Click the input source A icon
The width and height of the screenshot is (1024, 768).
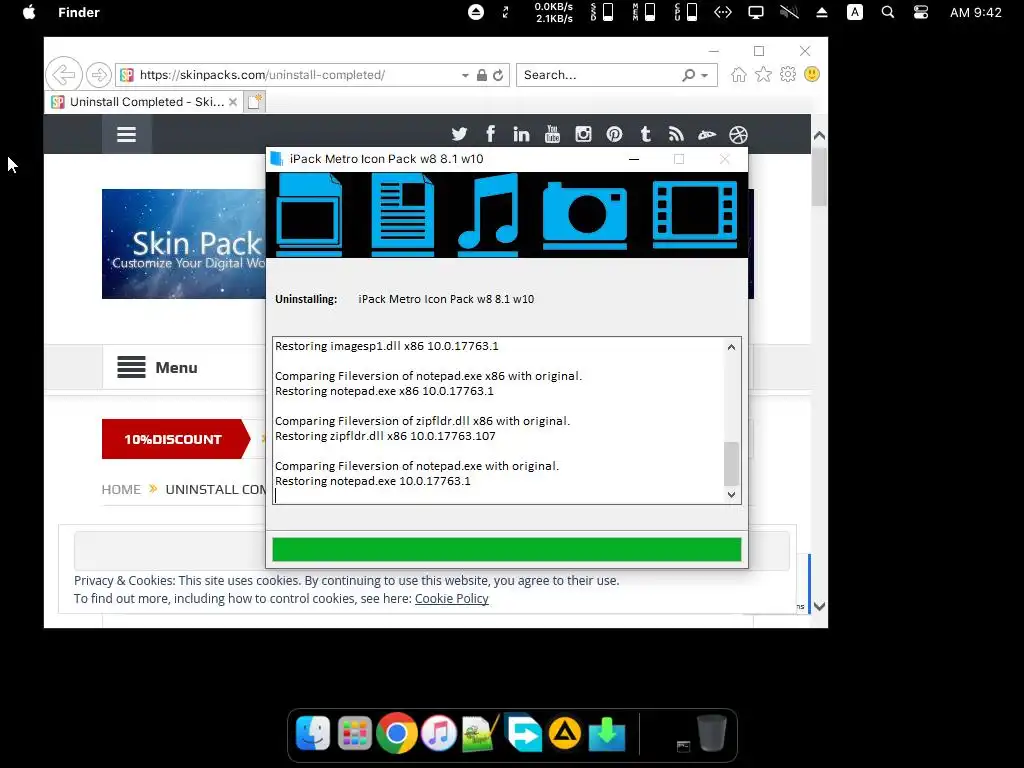tap(855, 12)
